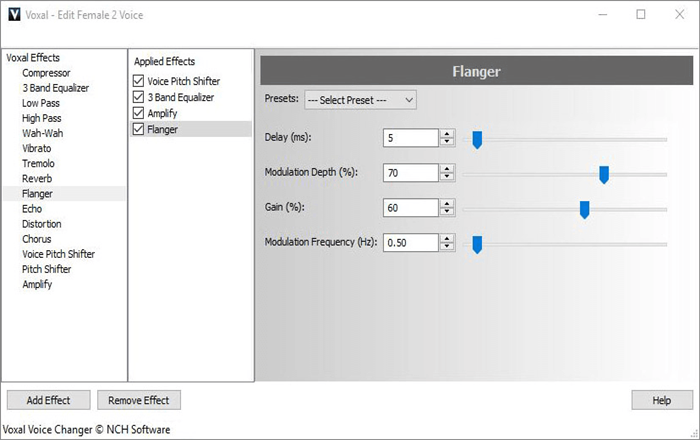
Task: Click the Delay (ms) input field
Action: click(411, 137)
